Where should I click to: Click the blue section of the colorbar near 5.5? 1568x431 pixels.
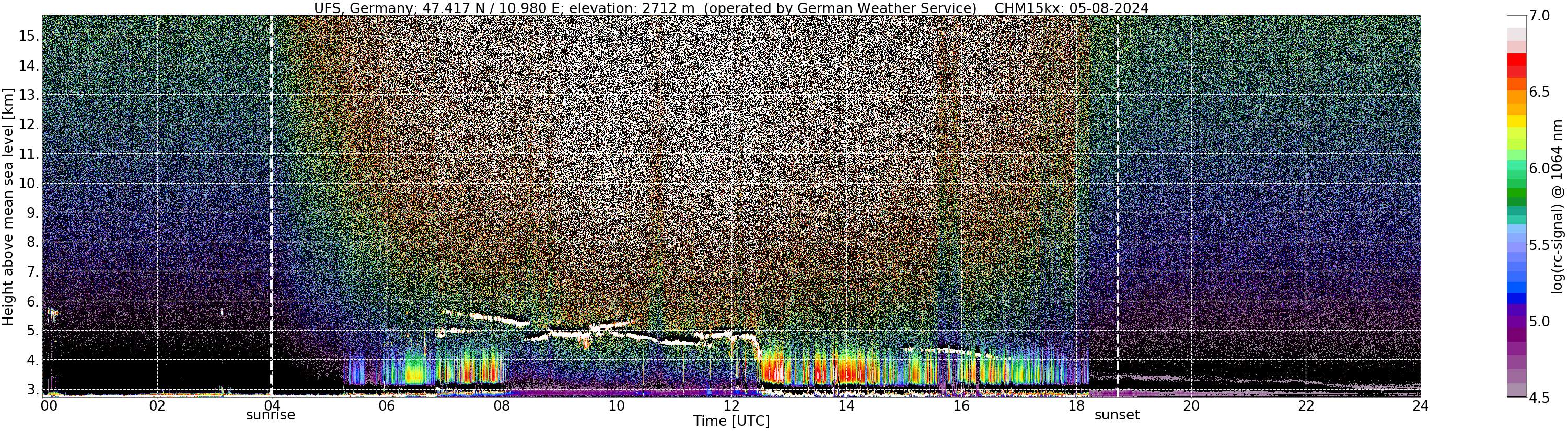pos(1516,244)
